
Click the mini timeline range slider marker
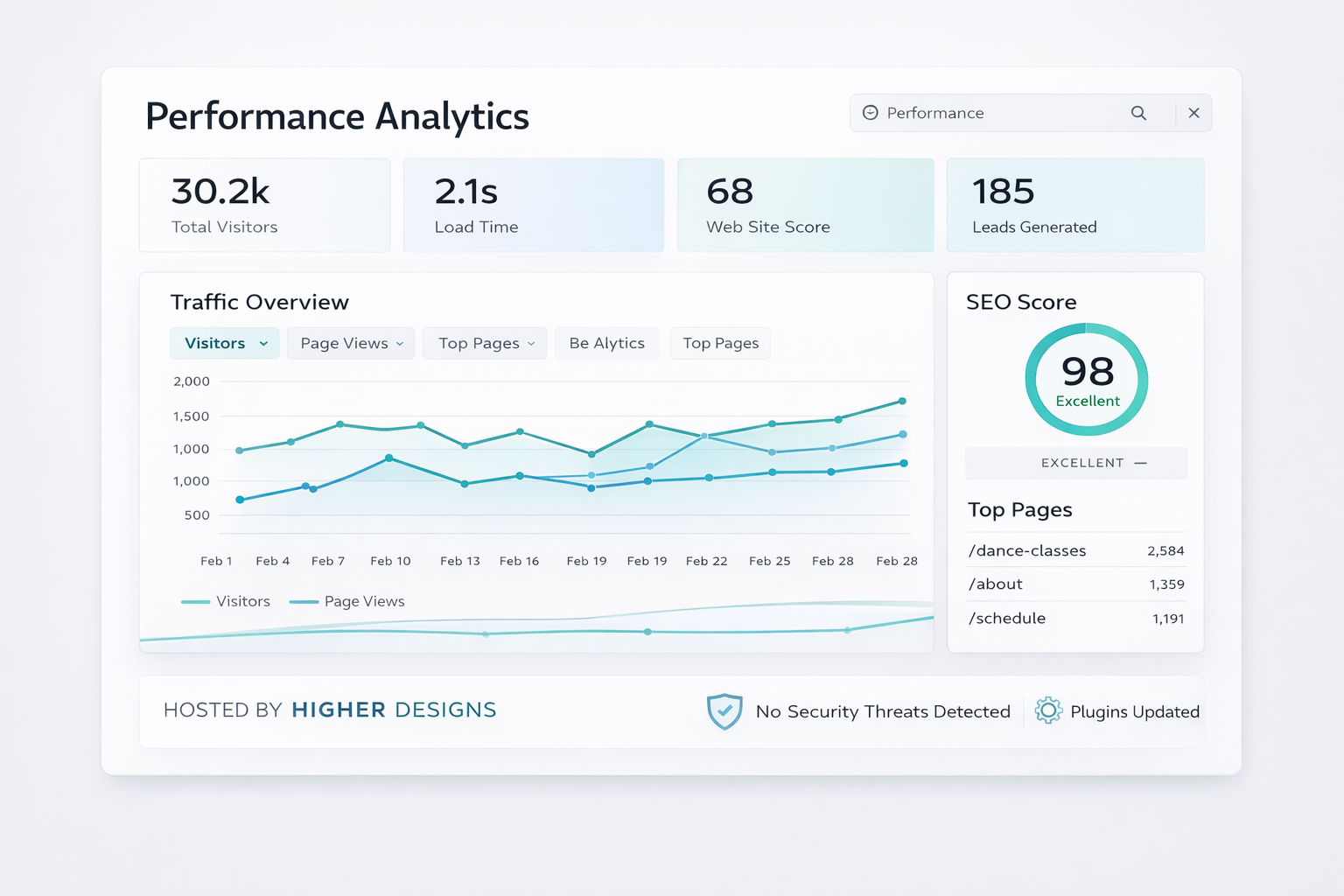pos(647,632)
